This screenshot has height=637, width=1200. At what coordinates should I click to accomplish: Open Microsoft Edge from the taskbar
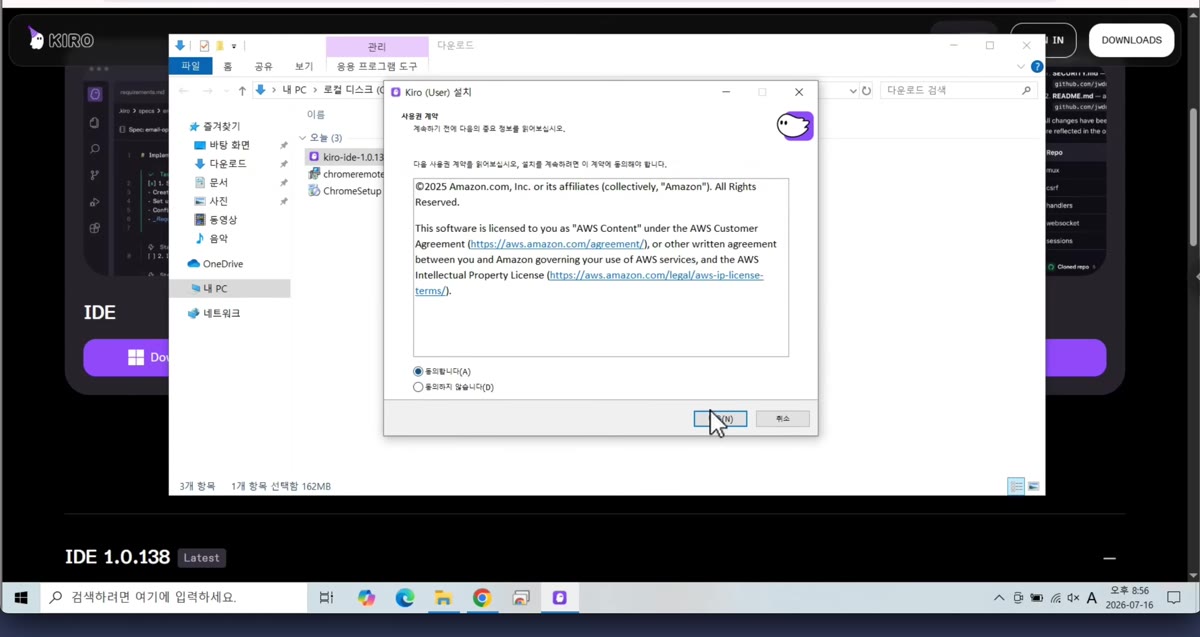click(x=404, y=598)
